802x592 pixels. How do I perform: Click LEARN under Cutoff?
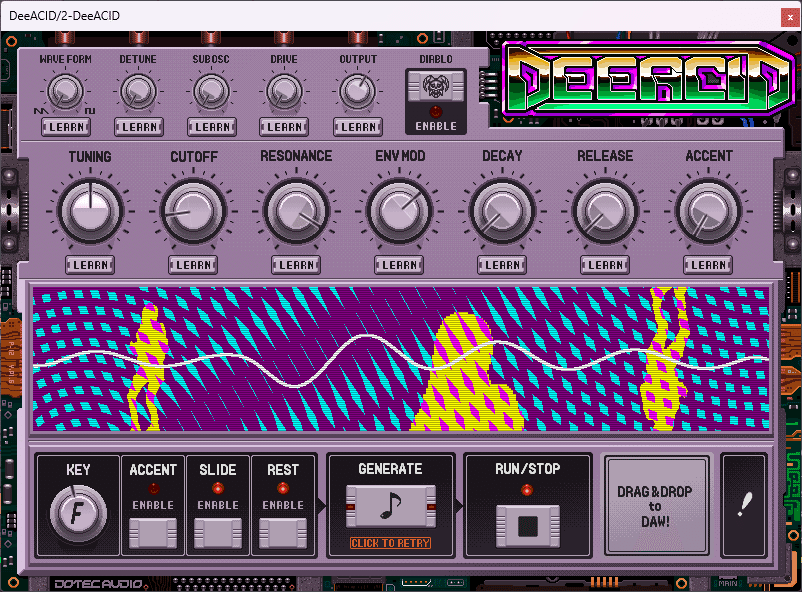[x=193, y=265]
